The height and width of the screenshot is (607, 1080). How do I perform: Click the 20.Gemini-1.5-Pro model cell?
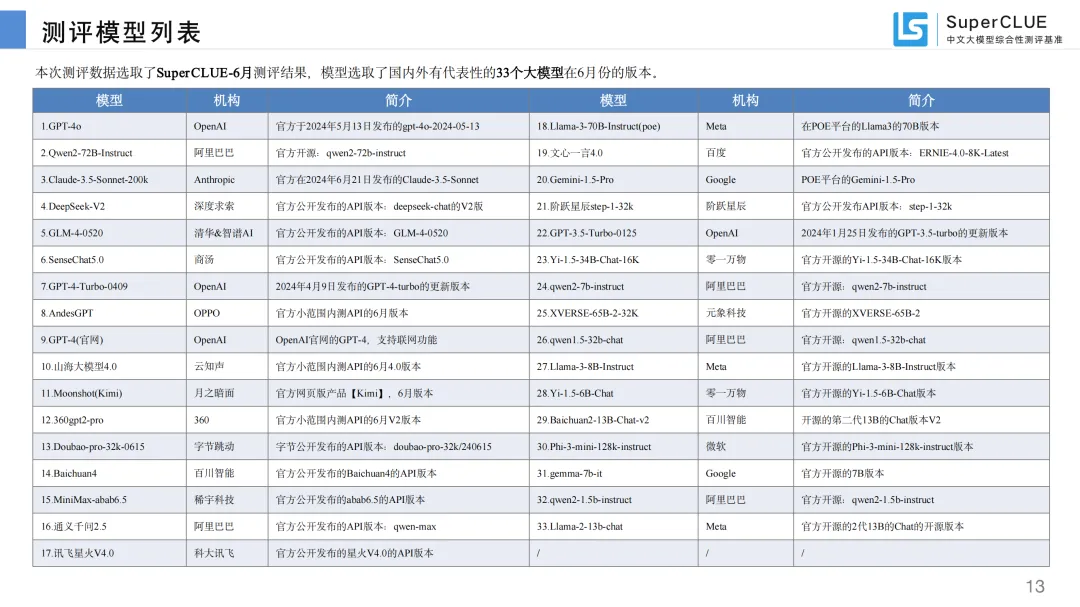click(x=614, y=180)
